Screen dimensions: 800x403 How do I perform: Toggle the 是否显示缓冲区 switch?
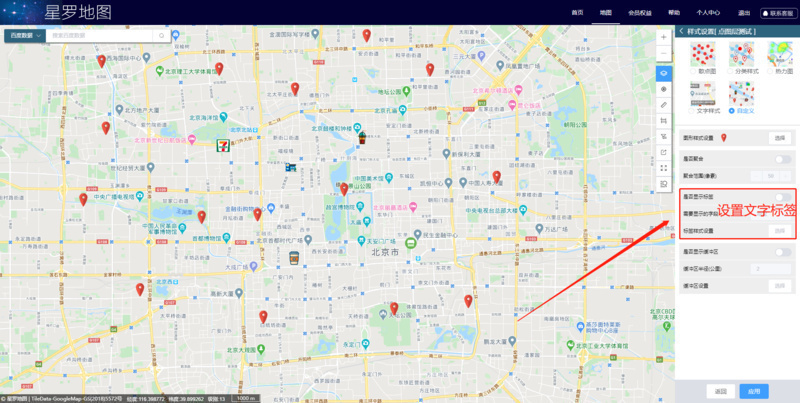(x=783, y=252)
